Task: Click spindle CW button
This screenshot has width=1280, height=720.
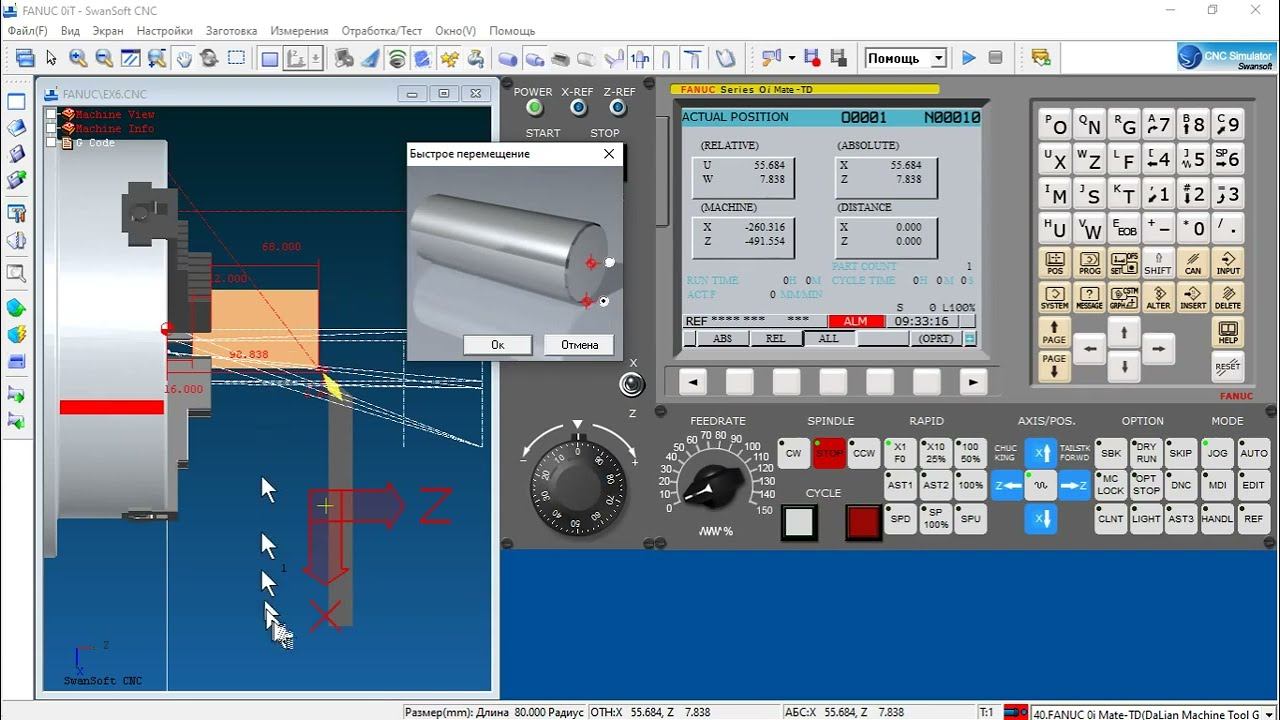Action: 793,453
